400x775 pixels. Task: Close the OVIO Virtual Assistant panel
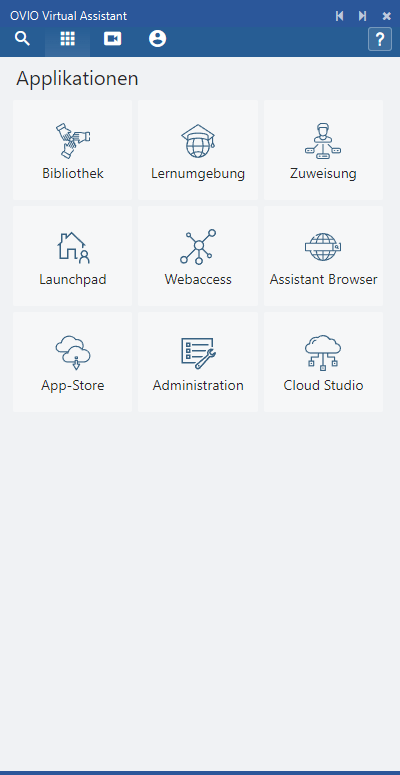[x=387, y=16]
